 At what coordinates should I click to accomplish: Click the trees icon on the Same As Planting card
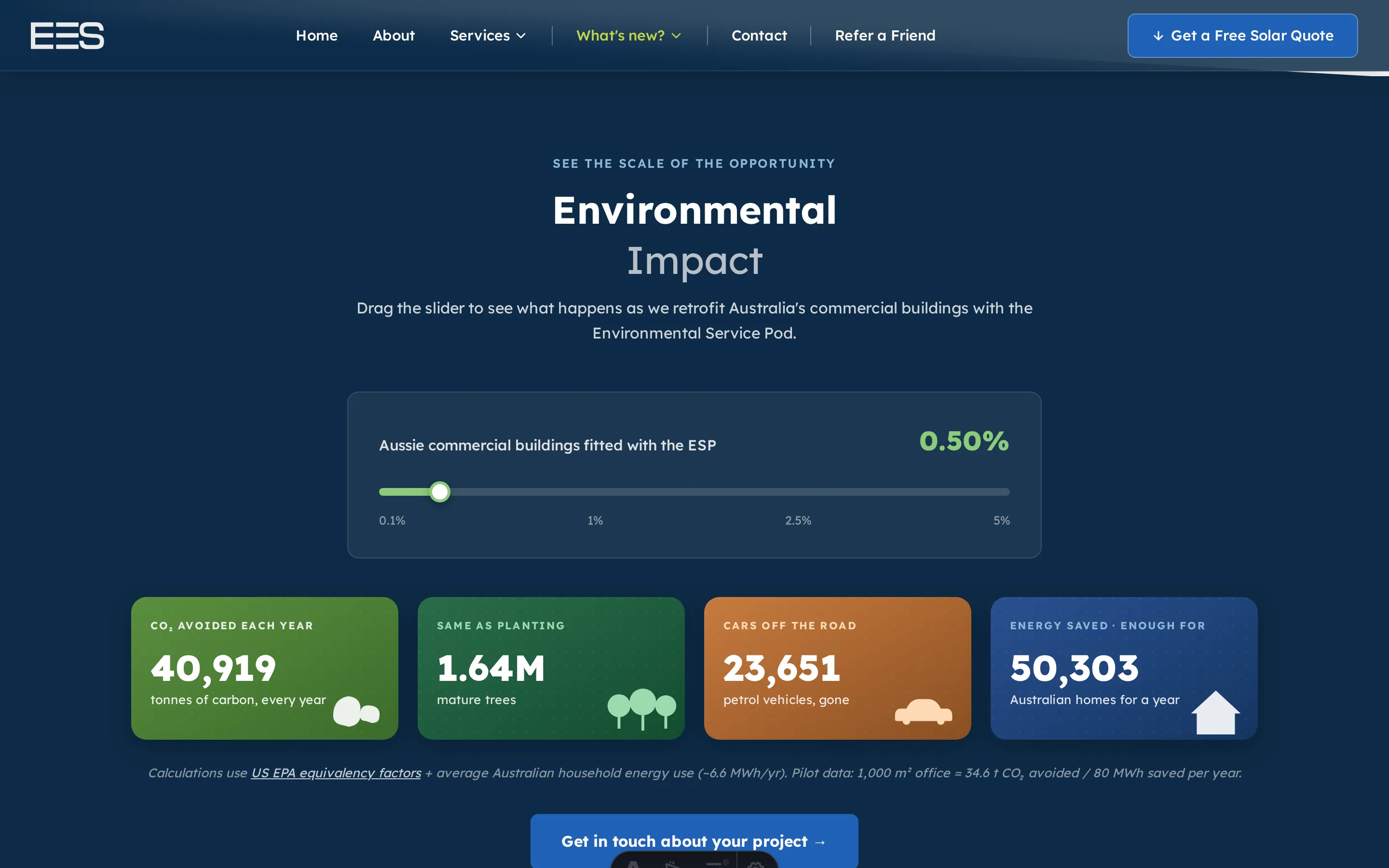click(x=642, y=709)
